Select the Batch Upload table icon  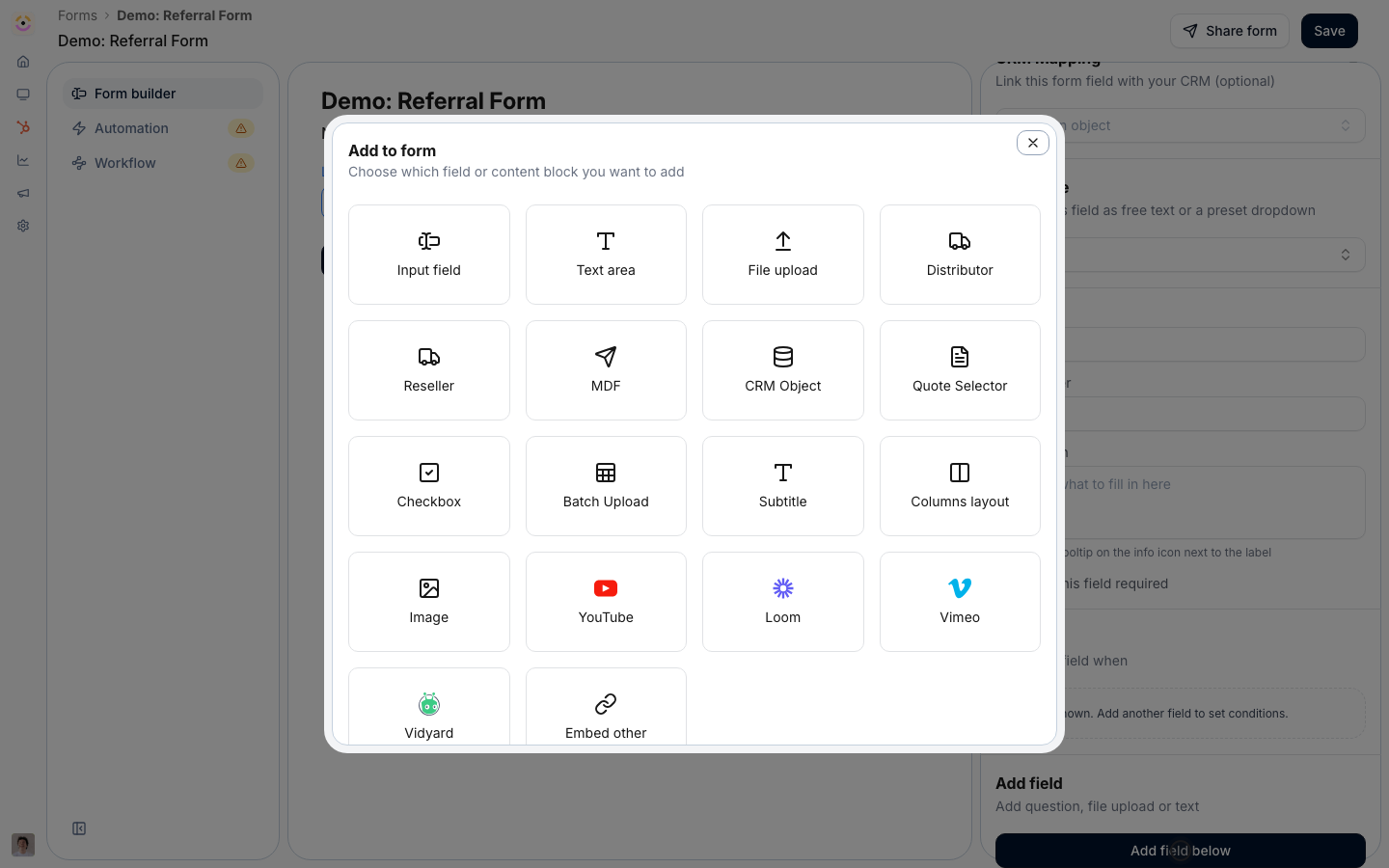click(606, 473)
